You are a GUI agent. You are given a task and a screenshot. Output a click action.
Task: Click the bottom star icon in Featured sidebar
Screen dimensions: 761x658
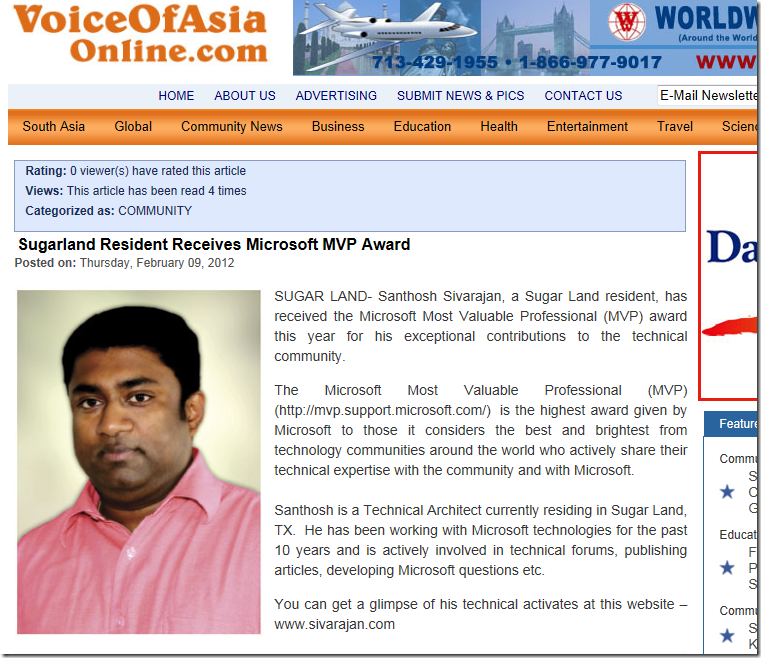[727, 635]
